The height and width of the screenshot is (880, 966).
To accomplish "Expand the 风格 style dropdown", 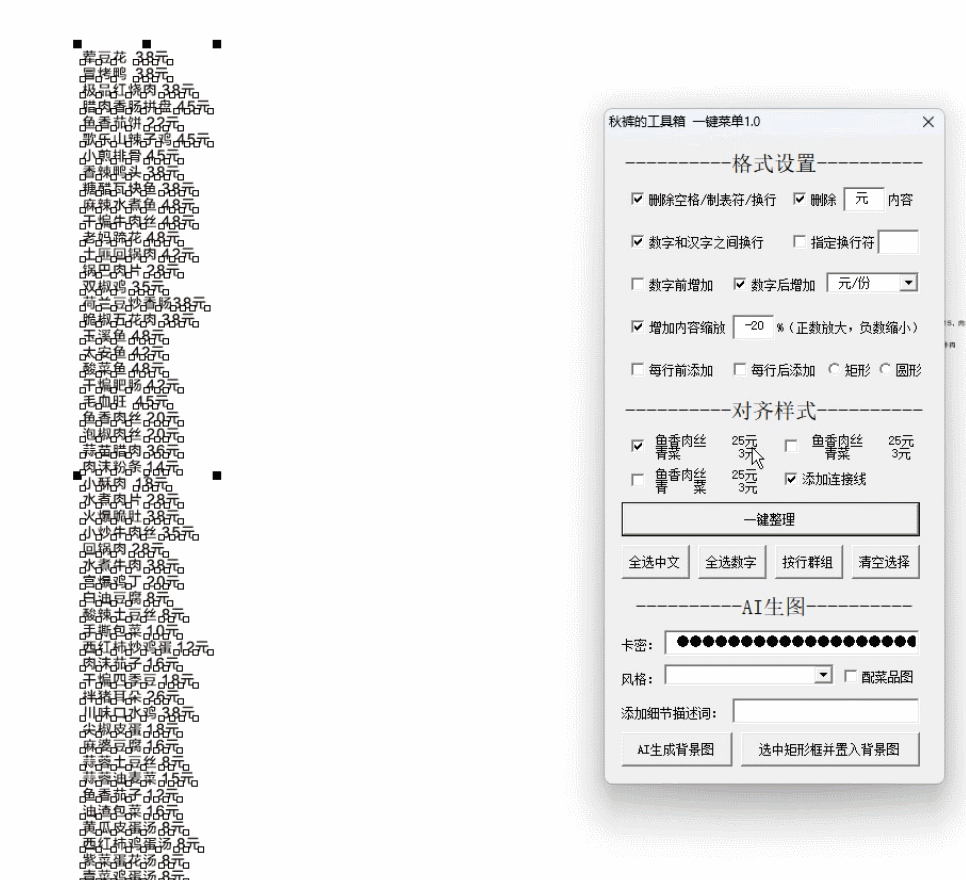I will 823,678.
